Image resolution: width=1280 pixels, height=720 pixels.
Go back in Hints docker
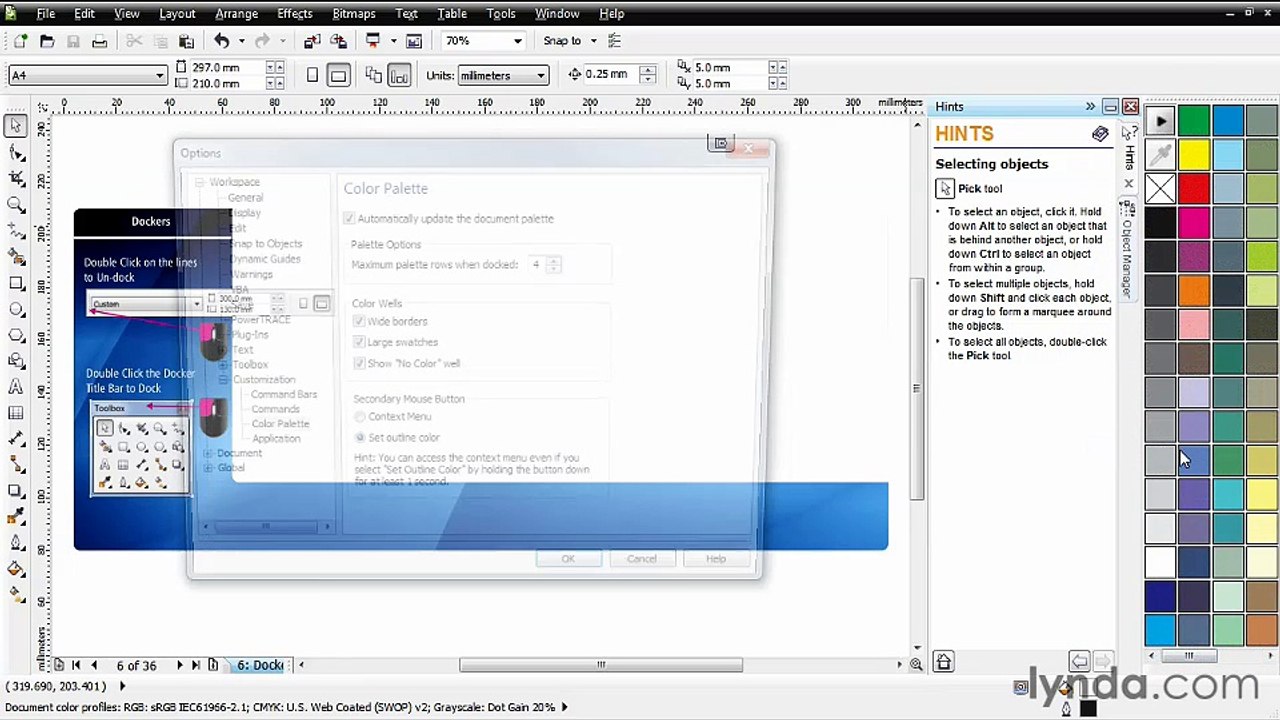[x=1078, y=662]
